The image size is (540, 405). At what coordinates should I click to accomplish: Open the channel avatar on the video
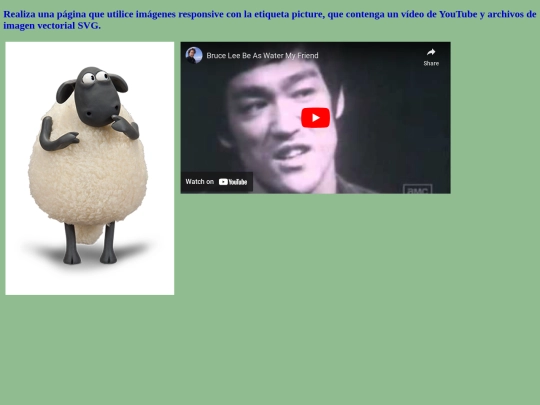pyautogui.click(x=194, y=55)
